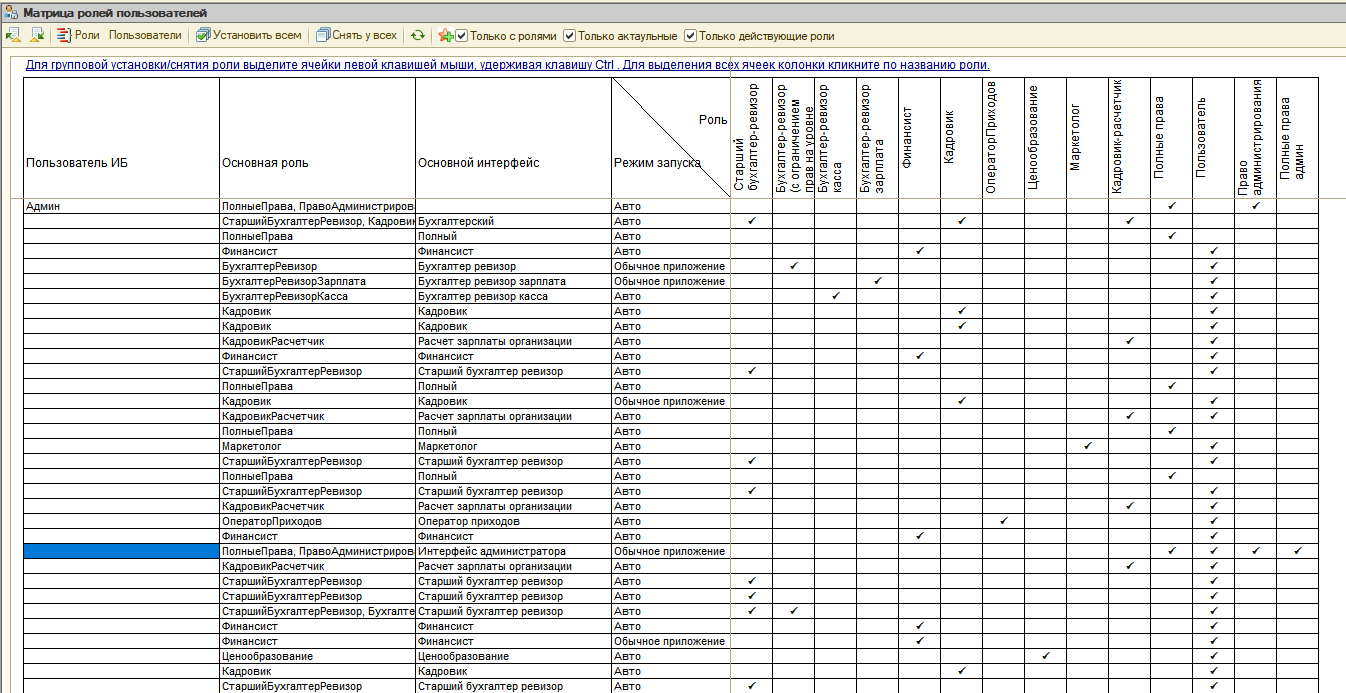
Task: Click the Бухгалтер ревизор касса interface cell
Action: click(x=513, y=296)
